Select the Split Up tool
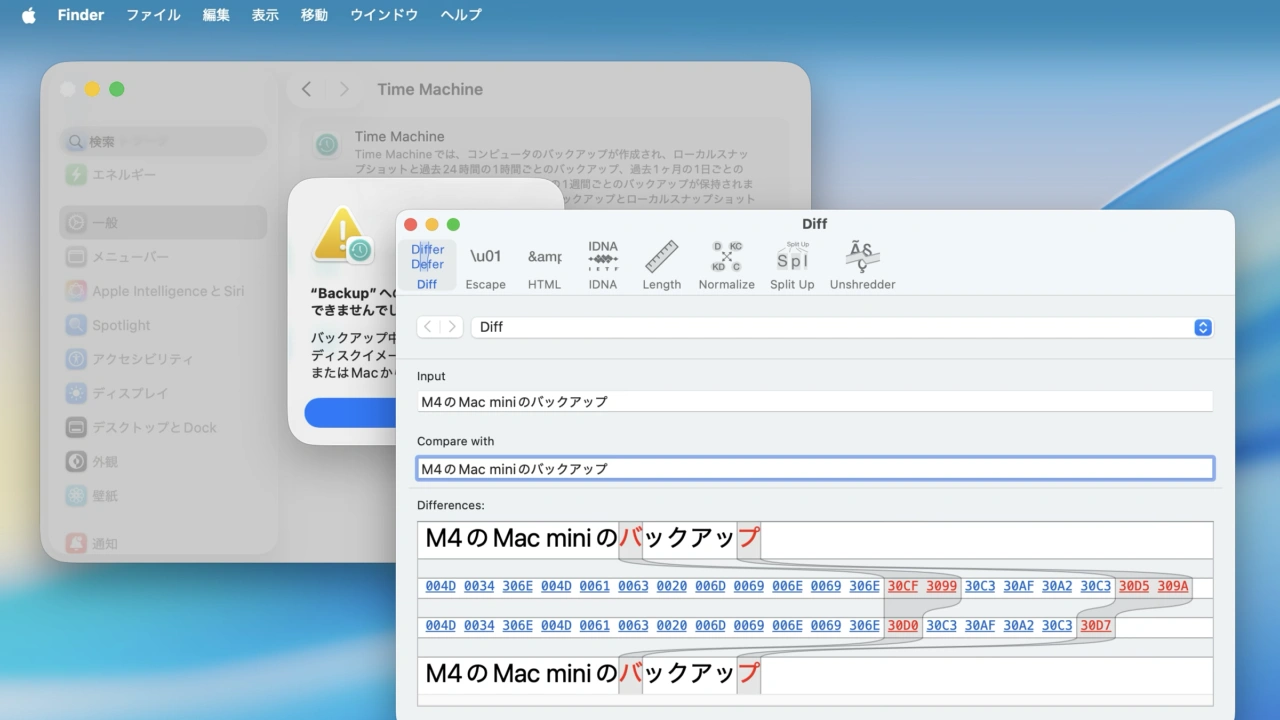 tap(792, 263)
